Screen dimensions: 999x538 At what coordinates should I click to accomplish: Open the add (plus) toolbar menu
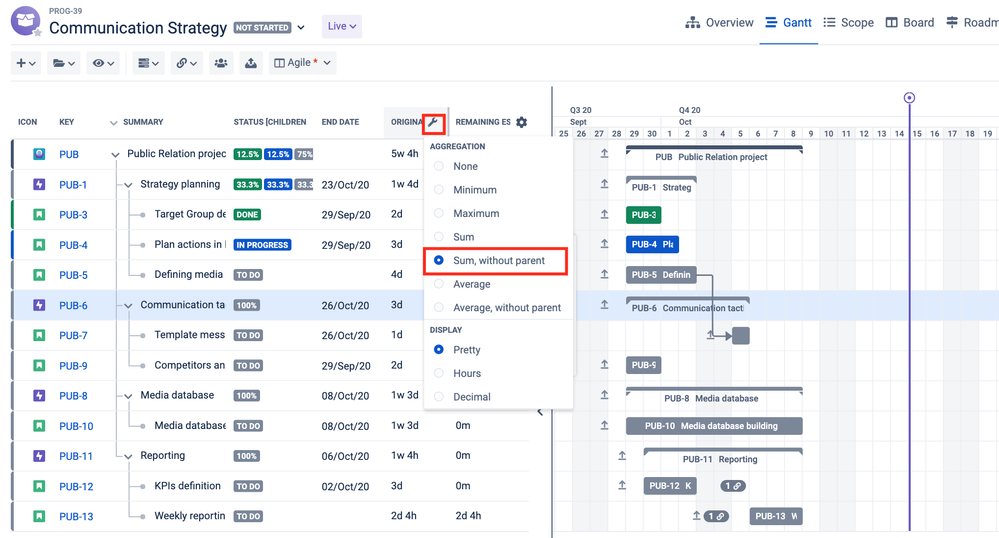pos(26,63)
